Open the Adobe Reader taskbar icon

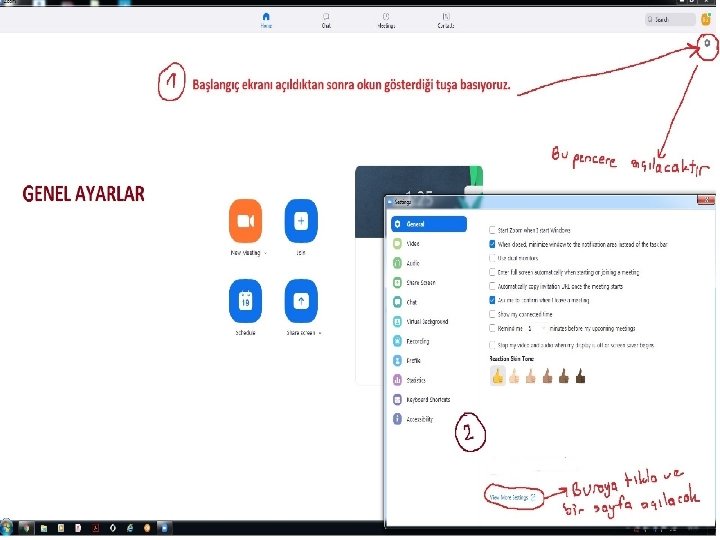pos(96,528)
